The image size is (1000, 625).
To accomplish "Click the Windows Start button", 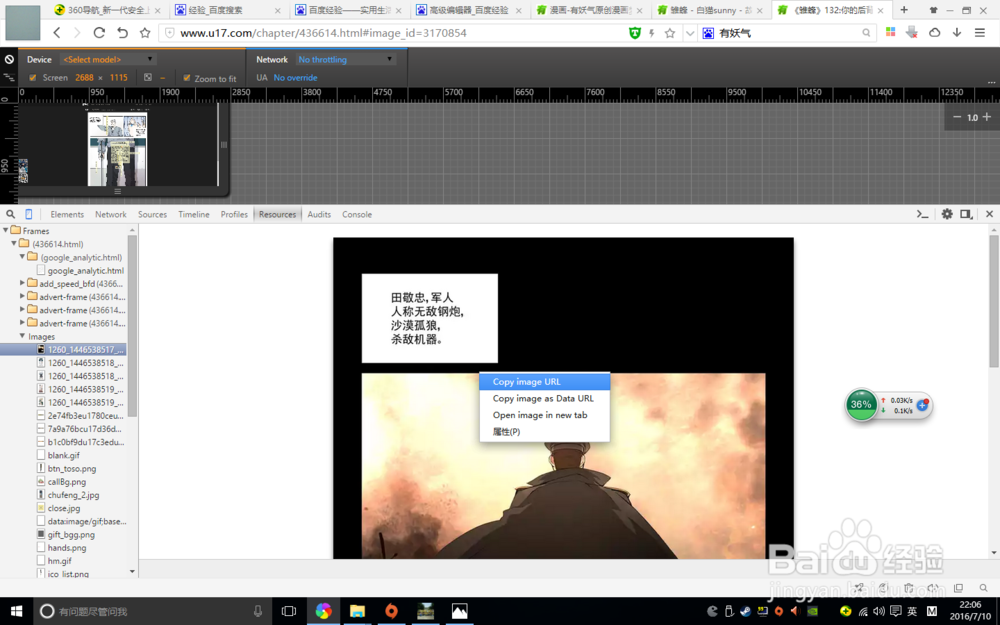I will [17, 611].
